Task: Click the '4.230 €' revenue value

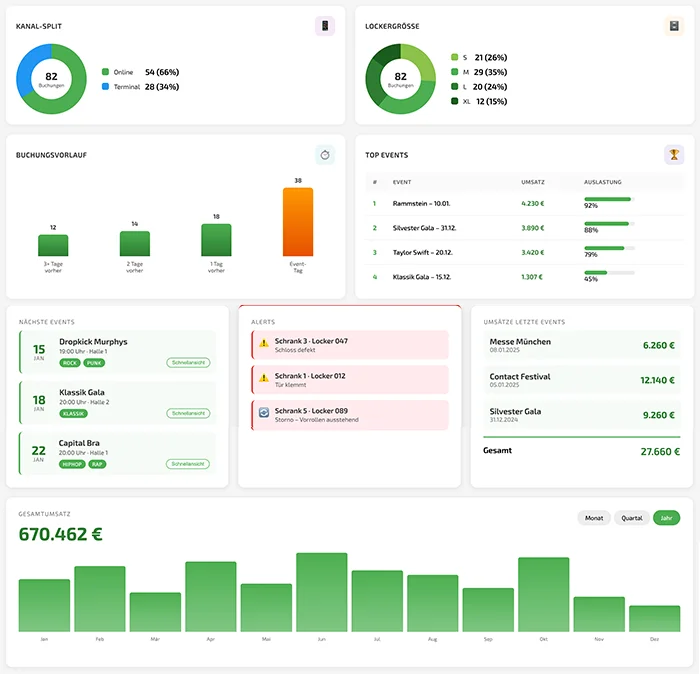Action: 533,204
